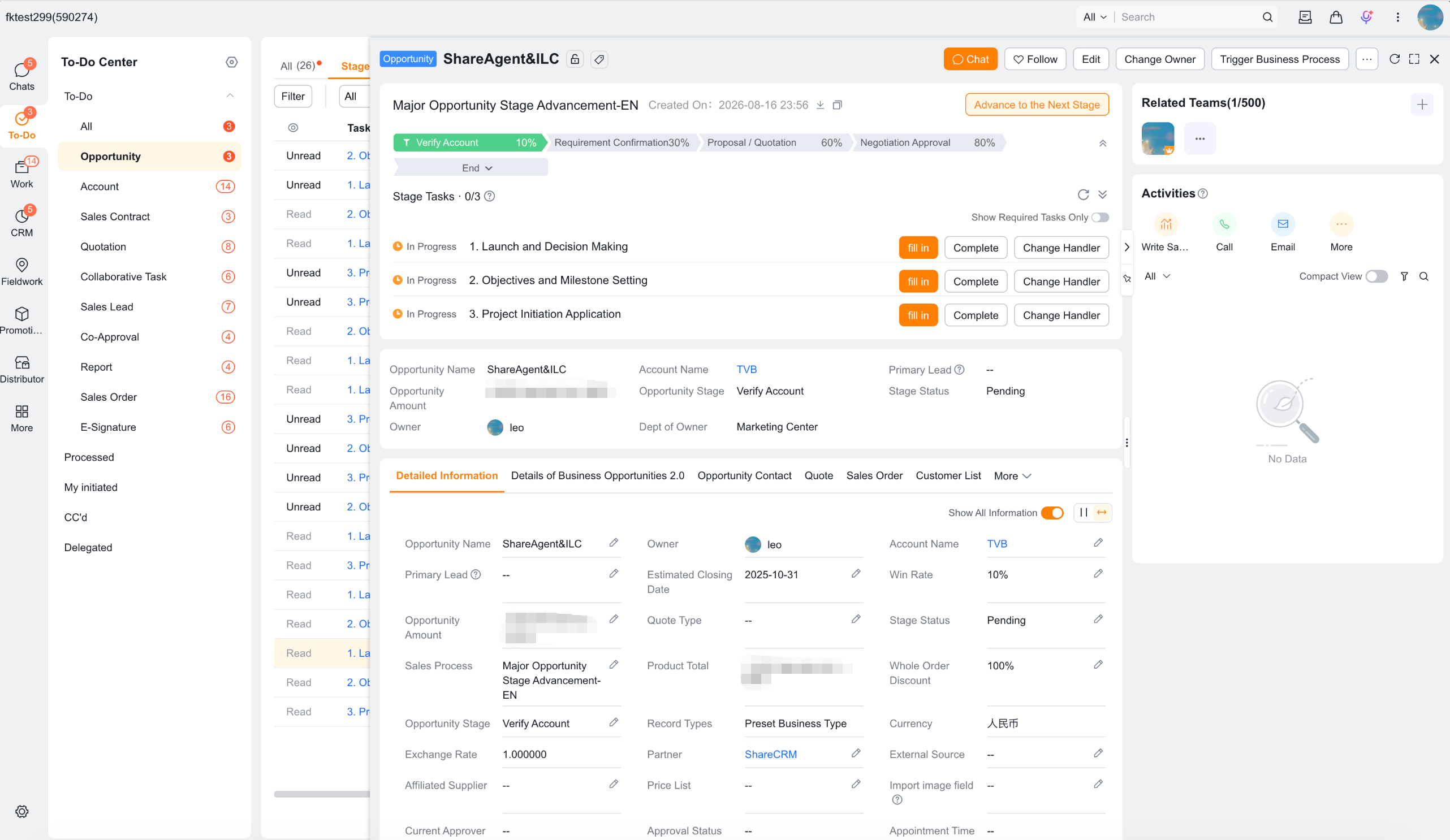This screenshot has height=840, width=1450.
Task: Collapse the stage progress bar
Action: [x=1102, y=142]
